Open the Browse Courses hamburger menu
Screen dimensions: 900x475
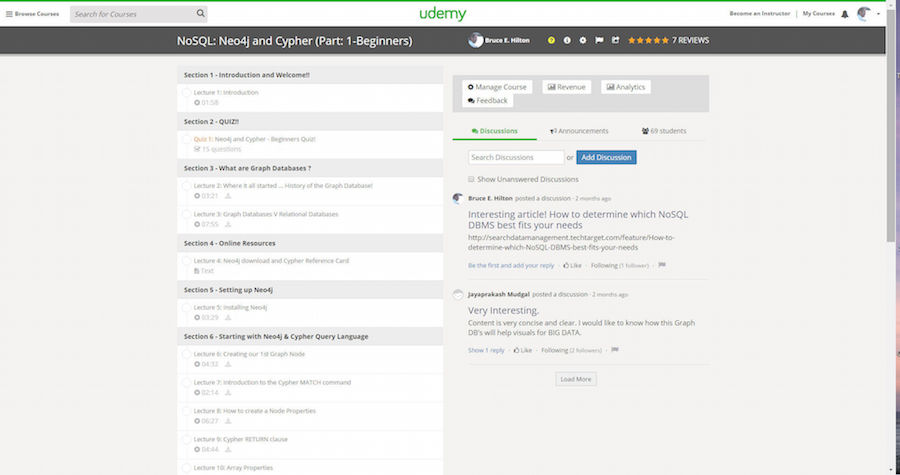[9, 14]
